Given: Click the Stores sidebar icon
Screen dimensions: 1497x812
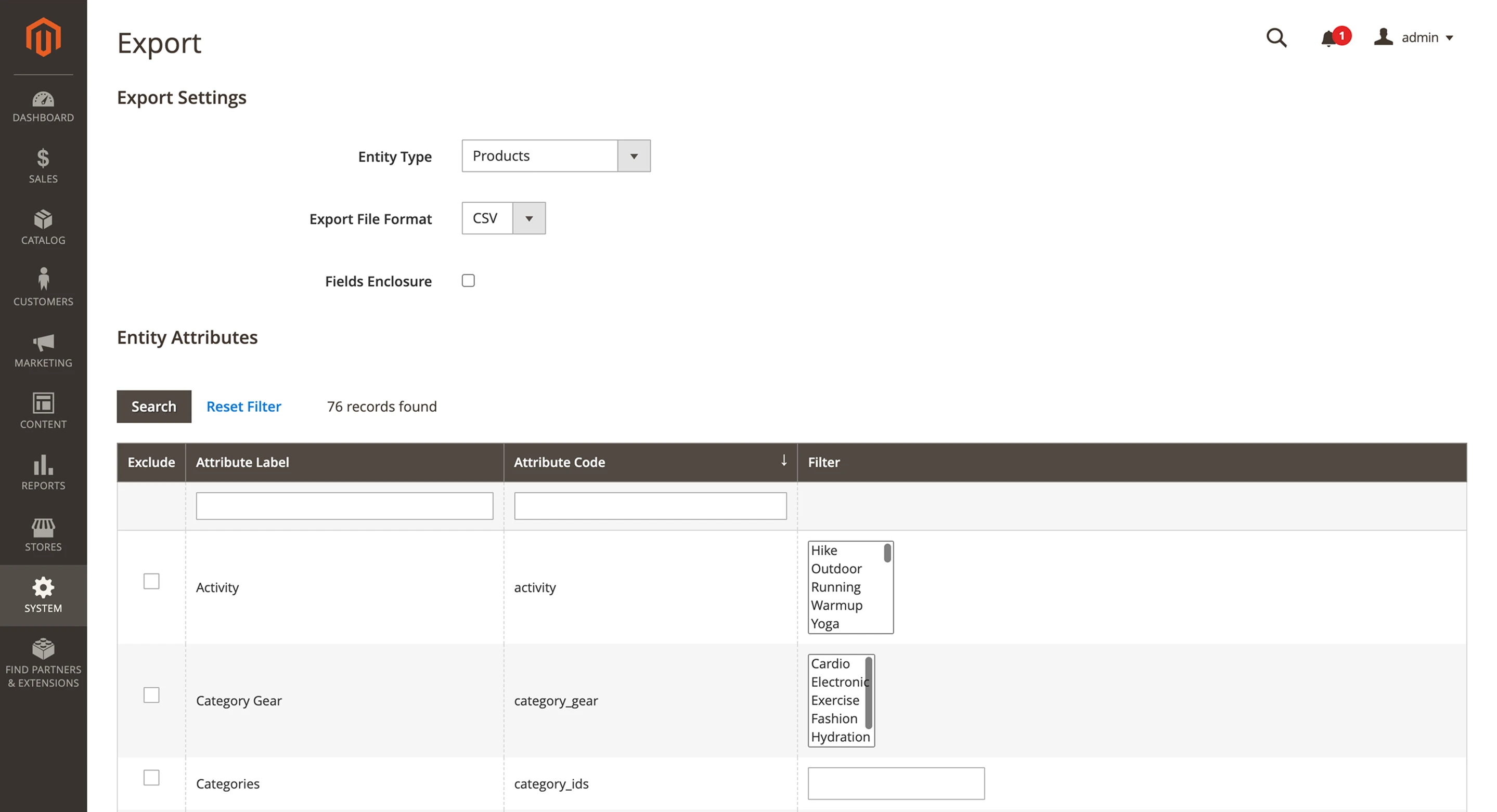Looking at the screenshot, I should tap(43, 534).
